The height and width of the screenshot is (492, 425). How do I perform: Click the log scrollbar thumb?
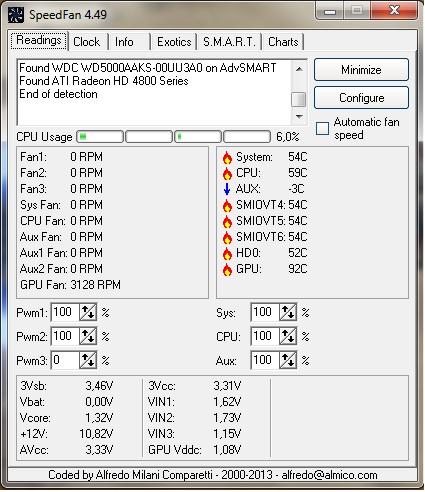(x=299, y=99)
